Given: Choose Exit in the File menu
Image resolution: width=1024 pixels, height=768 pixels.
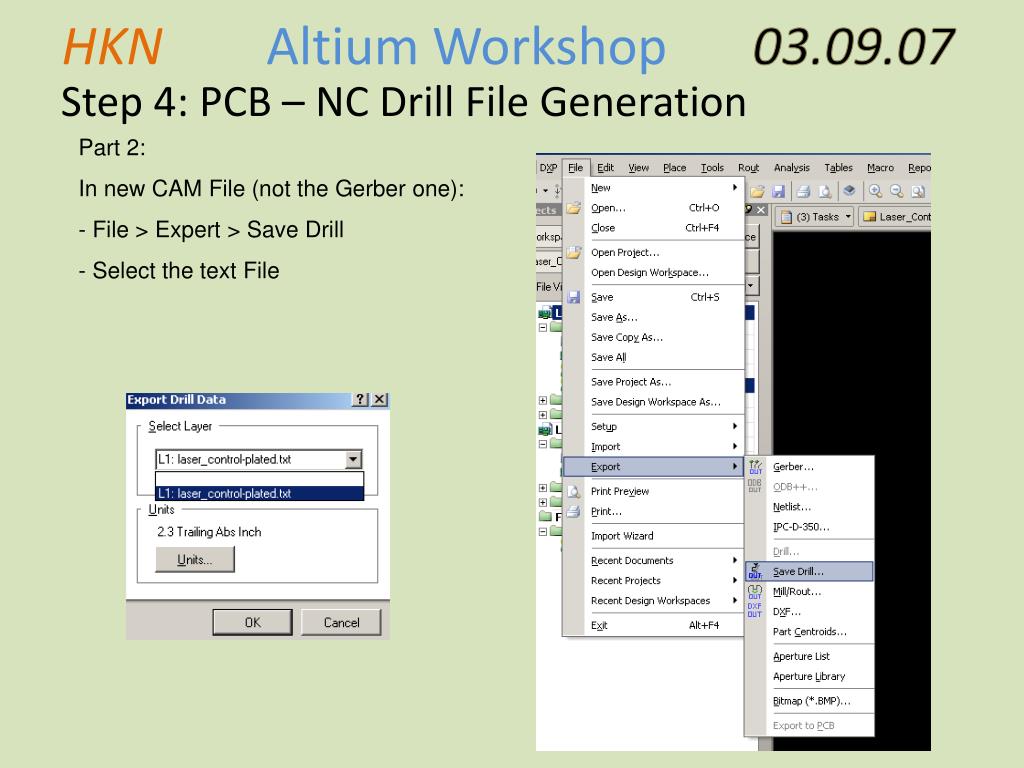Looking at the screenshot, I should pyautogui.click(x=653, y=625).
